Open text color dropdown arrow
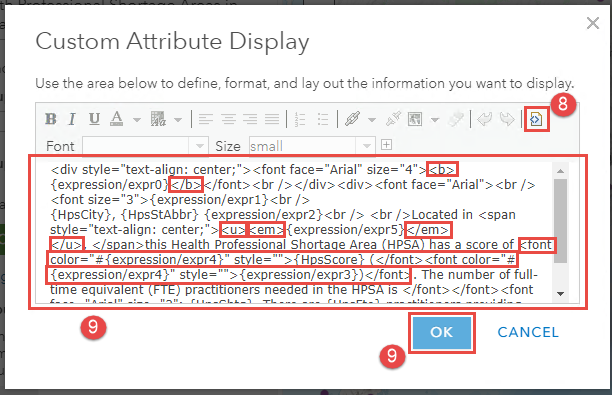 137,119
